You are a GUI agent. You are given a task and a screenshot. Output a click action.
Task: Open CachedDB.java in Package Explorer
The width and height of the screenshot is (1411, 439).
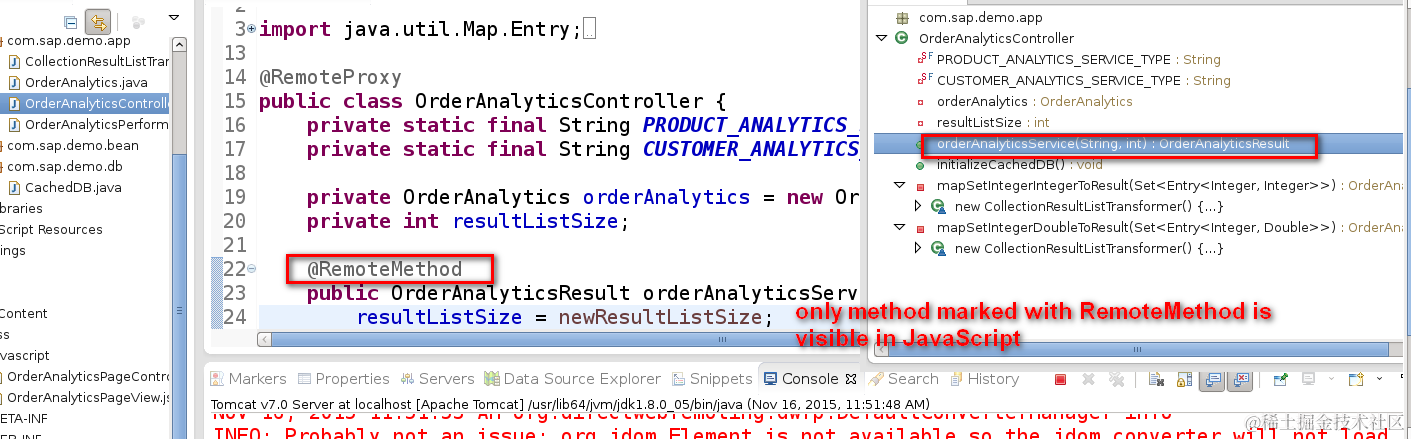pyautogui.click(x=65, y=187)
